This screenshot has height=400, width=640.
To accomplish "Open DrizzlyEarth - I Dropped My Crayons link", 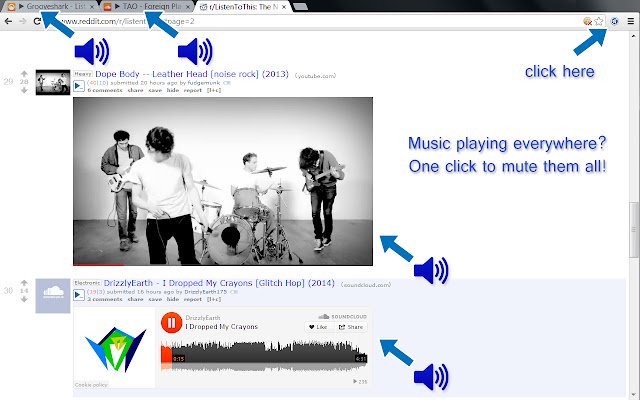I will pos(219,283).
